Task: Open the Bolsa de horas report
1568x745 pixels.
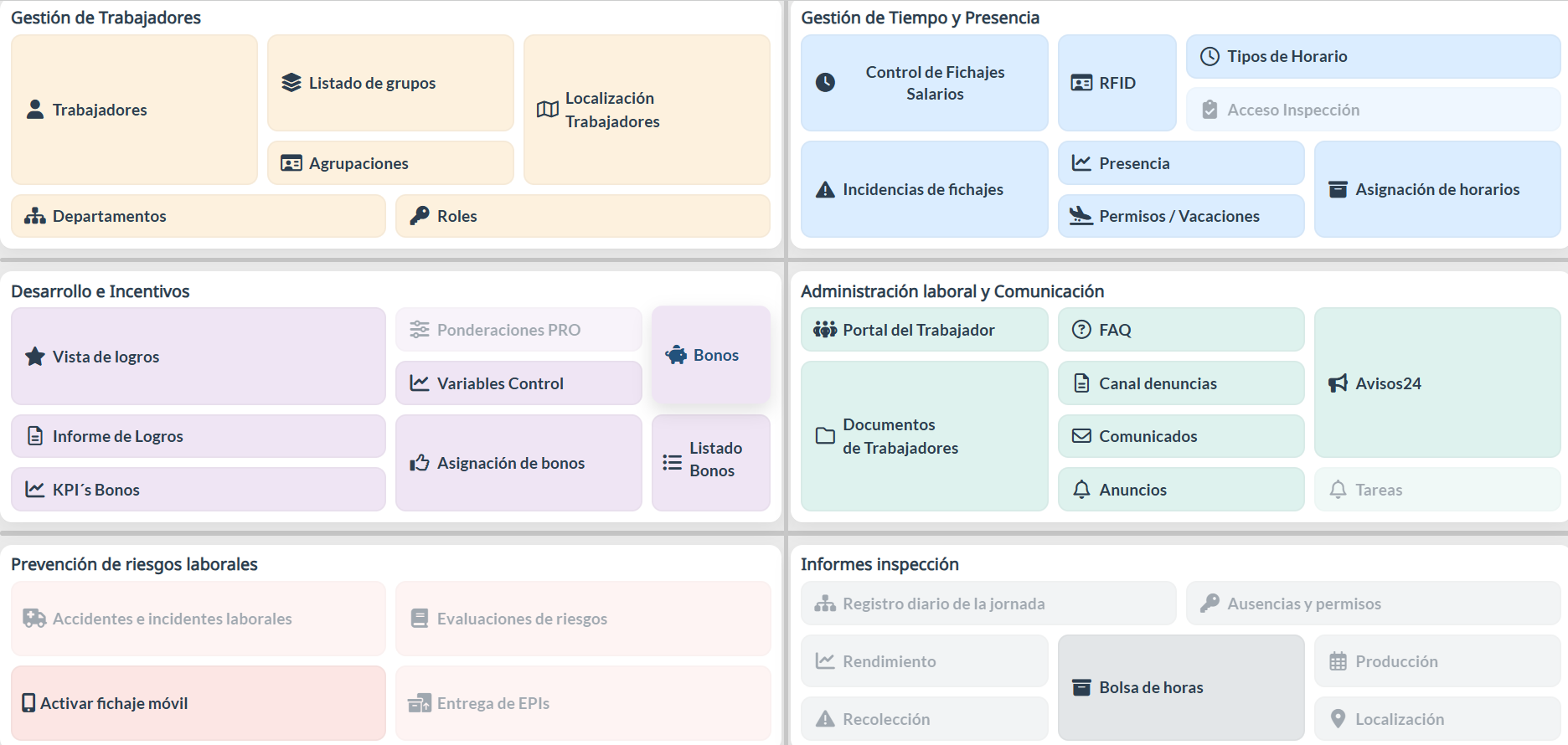Action: (1180, 687)
